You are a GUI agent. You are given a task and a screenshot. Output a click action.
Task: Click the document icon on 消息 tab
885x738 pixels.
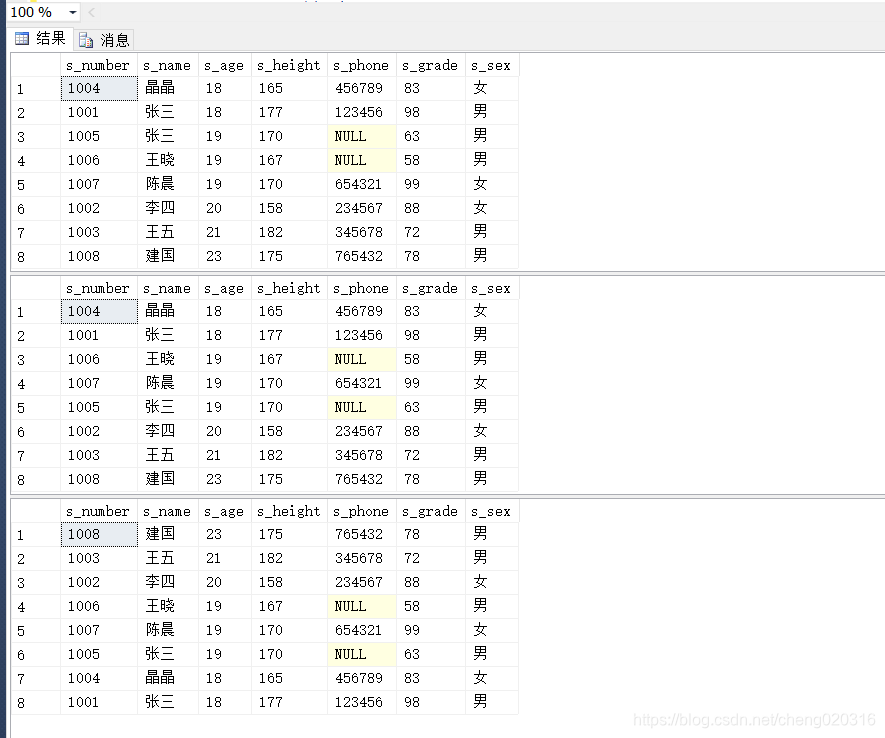point(86,39)
